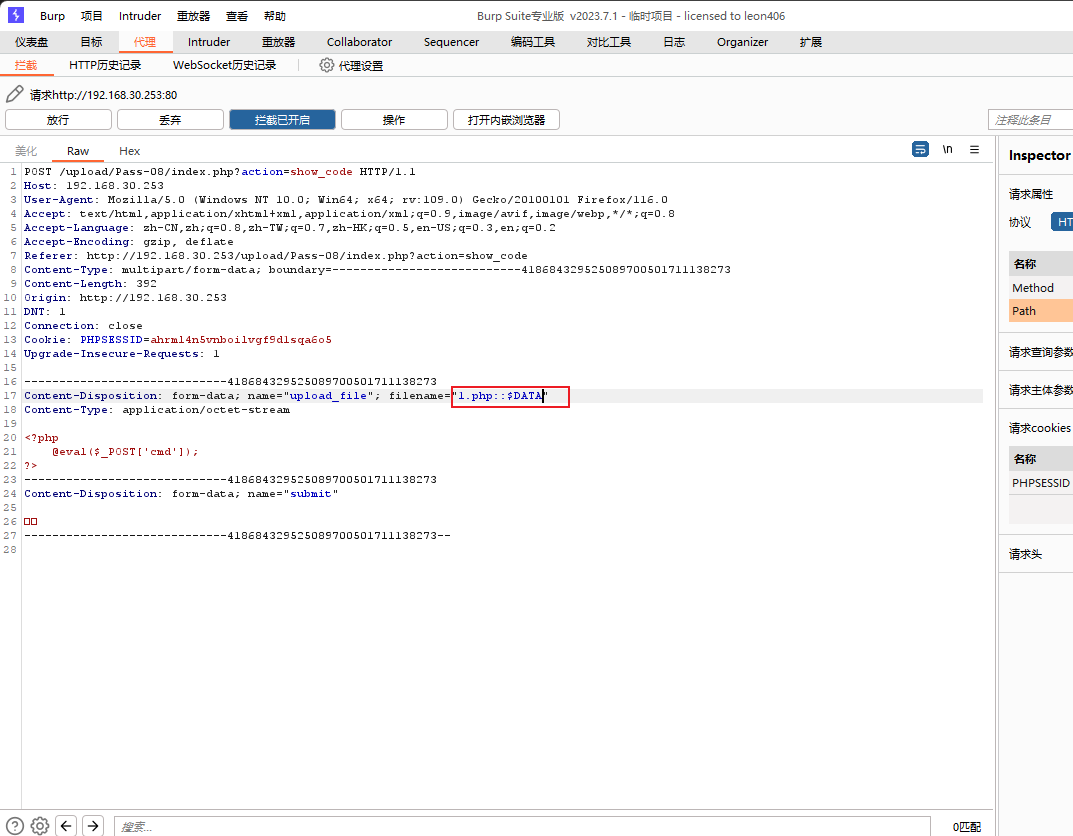The width and height of the screenshot is (1073, 836).
Task: Switch to the 重放器 tool tab
Action: (279, 42)
